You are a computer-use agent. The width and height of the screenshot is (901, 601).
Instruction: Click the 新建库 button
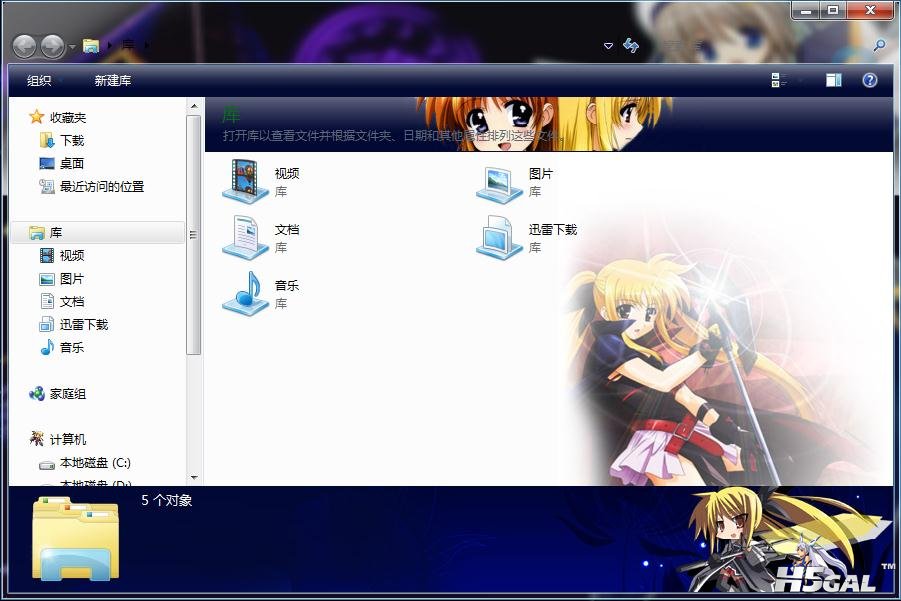(x=113, y=80)
